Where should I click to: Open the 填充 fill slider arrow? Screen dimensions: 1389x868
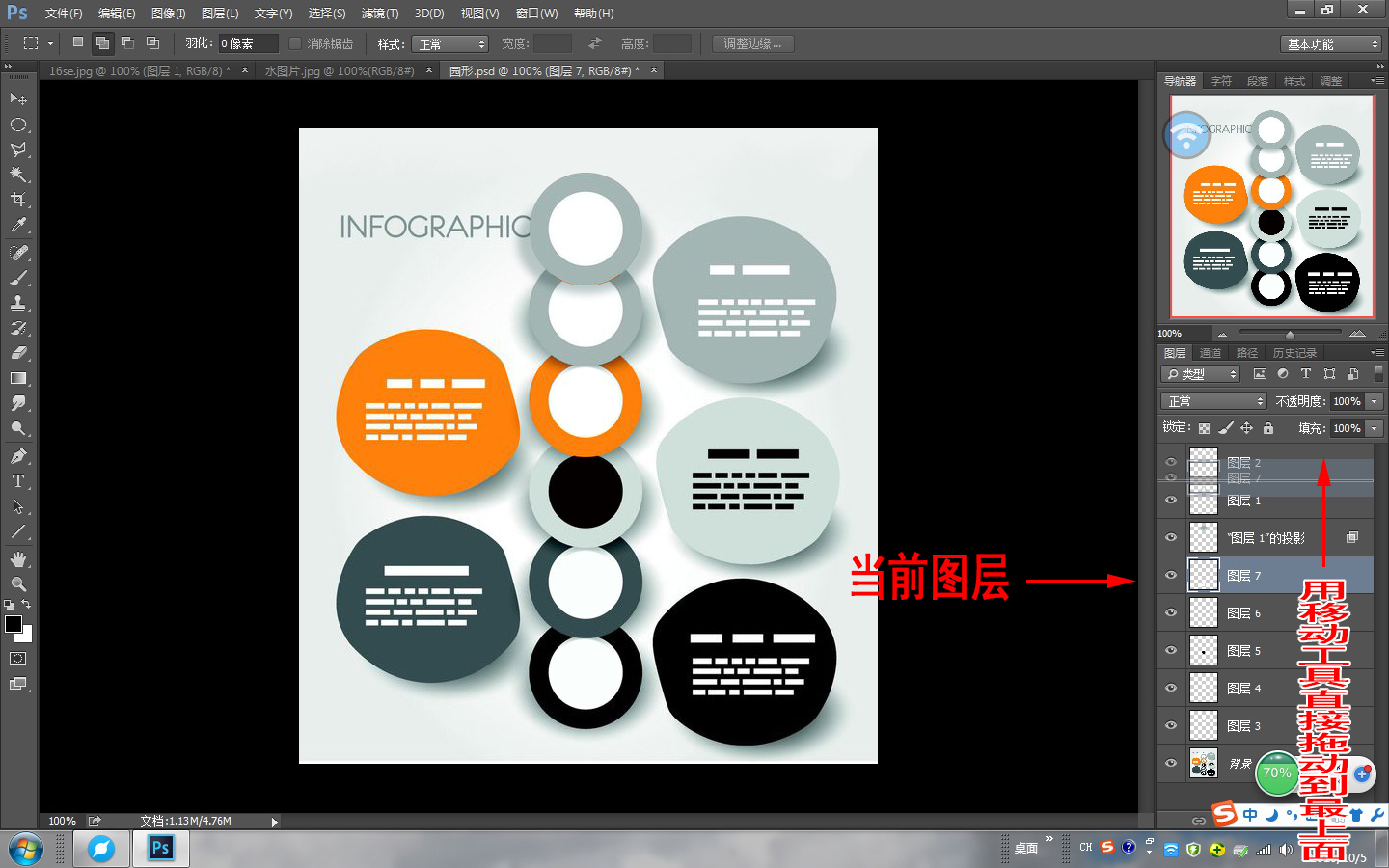pos(1375,428)
